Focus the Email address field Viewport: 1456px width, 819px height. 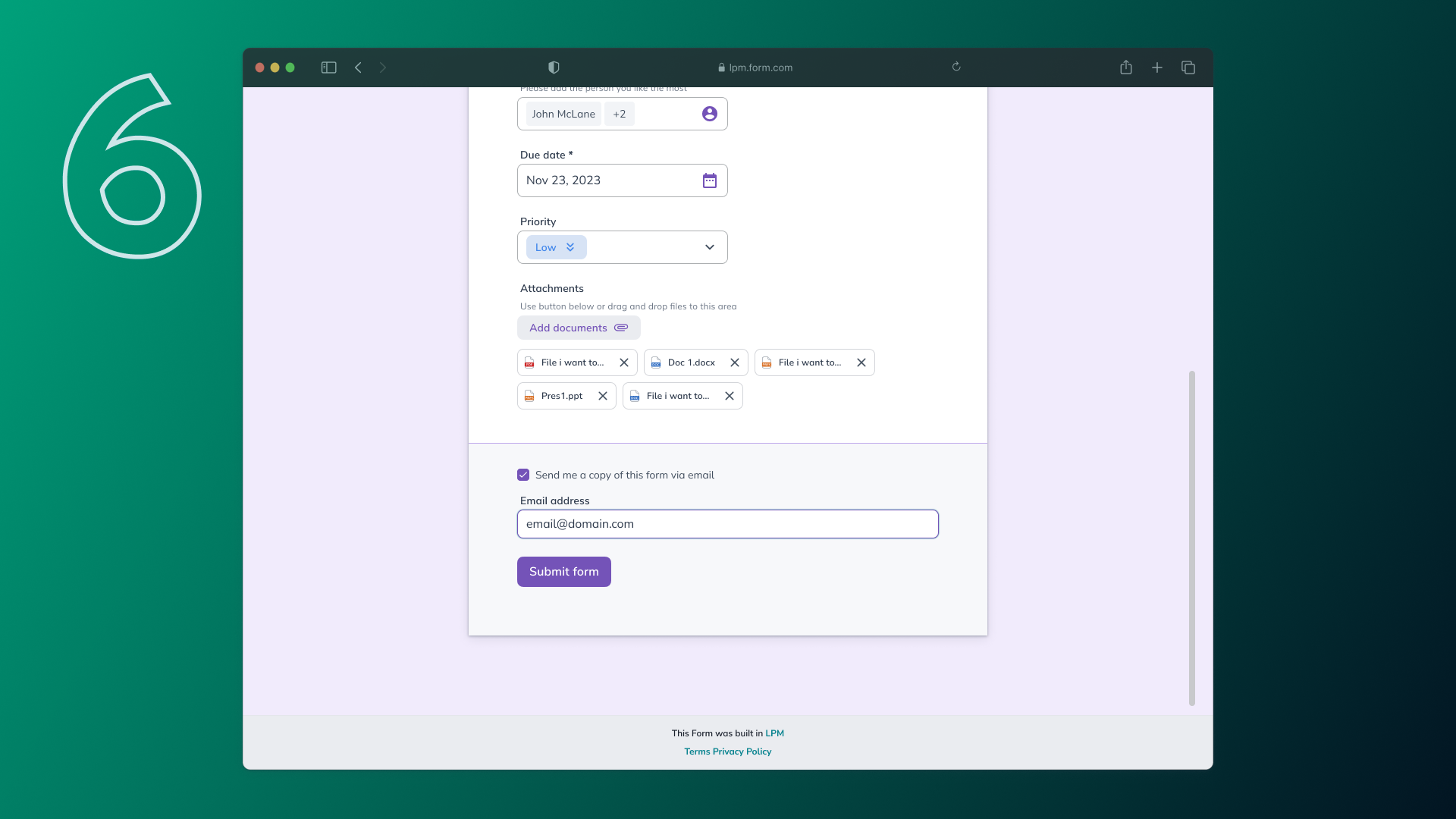(x=728, y=524)
